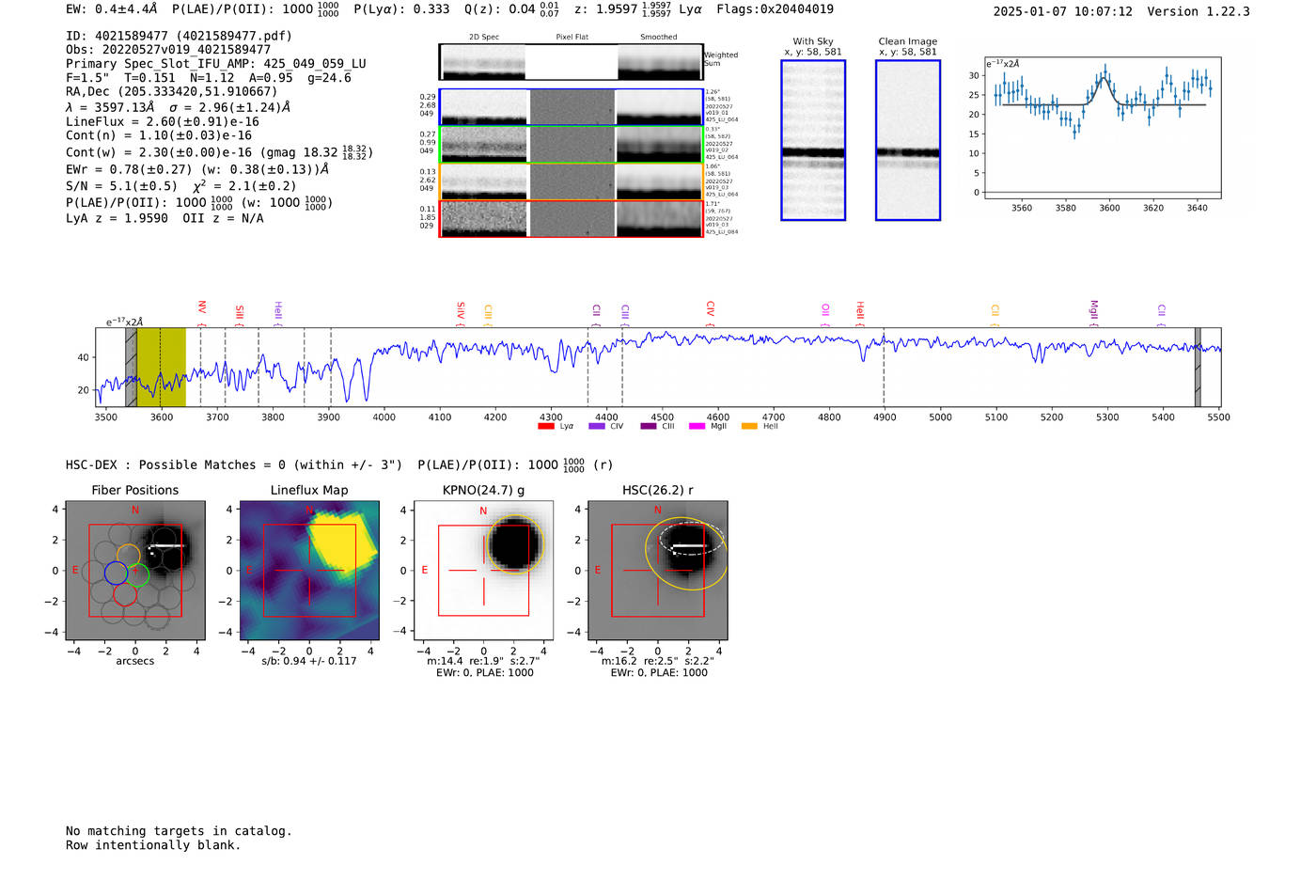Click the LineFlux = 2.60(±0.91)e-16 value

(x=163, y=121)
